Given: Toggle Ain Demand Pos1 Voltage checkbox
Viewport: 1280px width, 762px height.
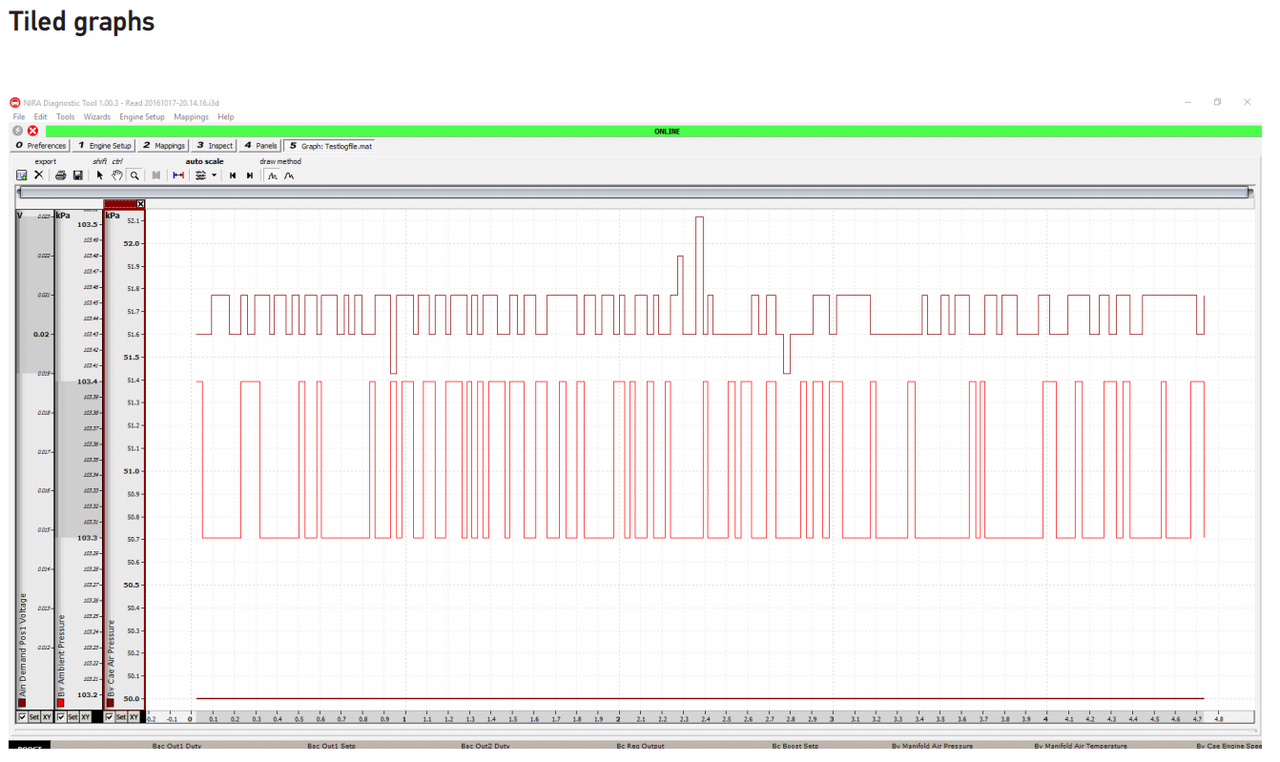Looking at the screenshot, I should coord(22,717).
